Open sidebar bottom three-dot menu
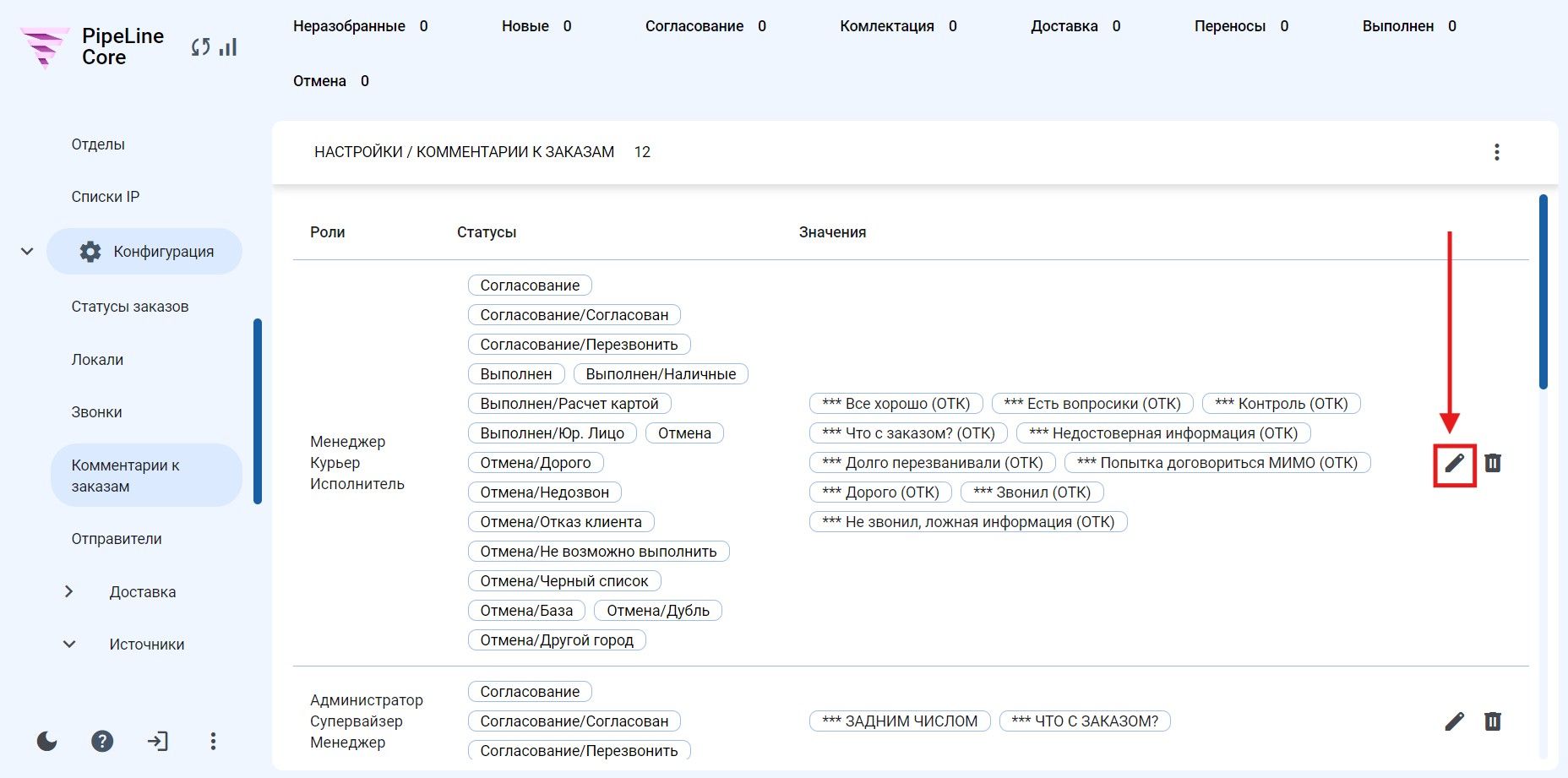 point(213,742)
